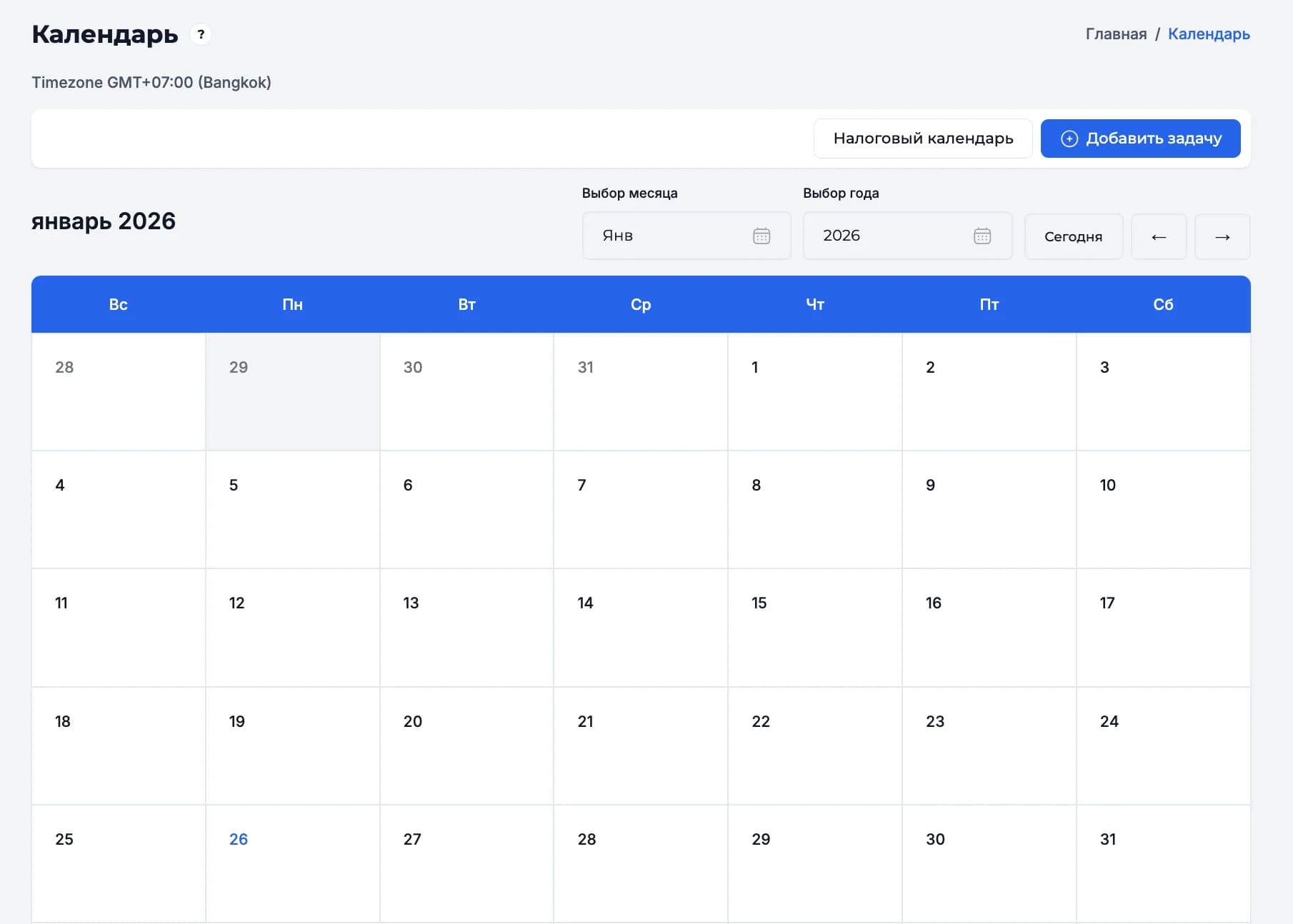The width and height of the screenshot is (1293, 924).
Task: Click the calendar icon in year picker
Action: 982,236
